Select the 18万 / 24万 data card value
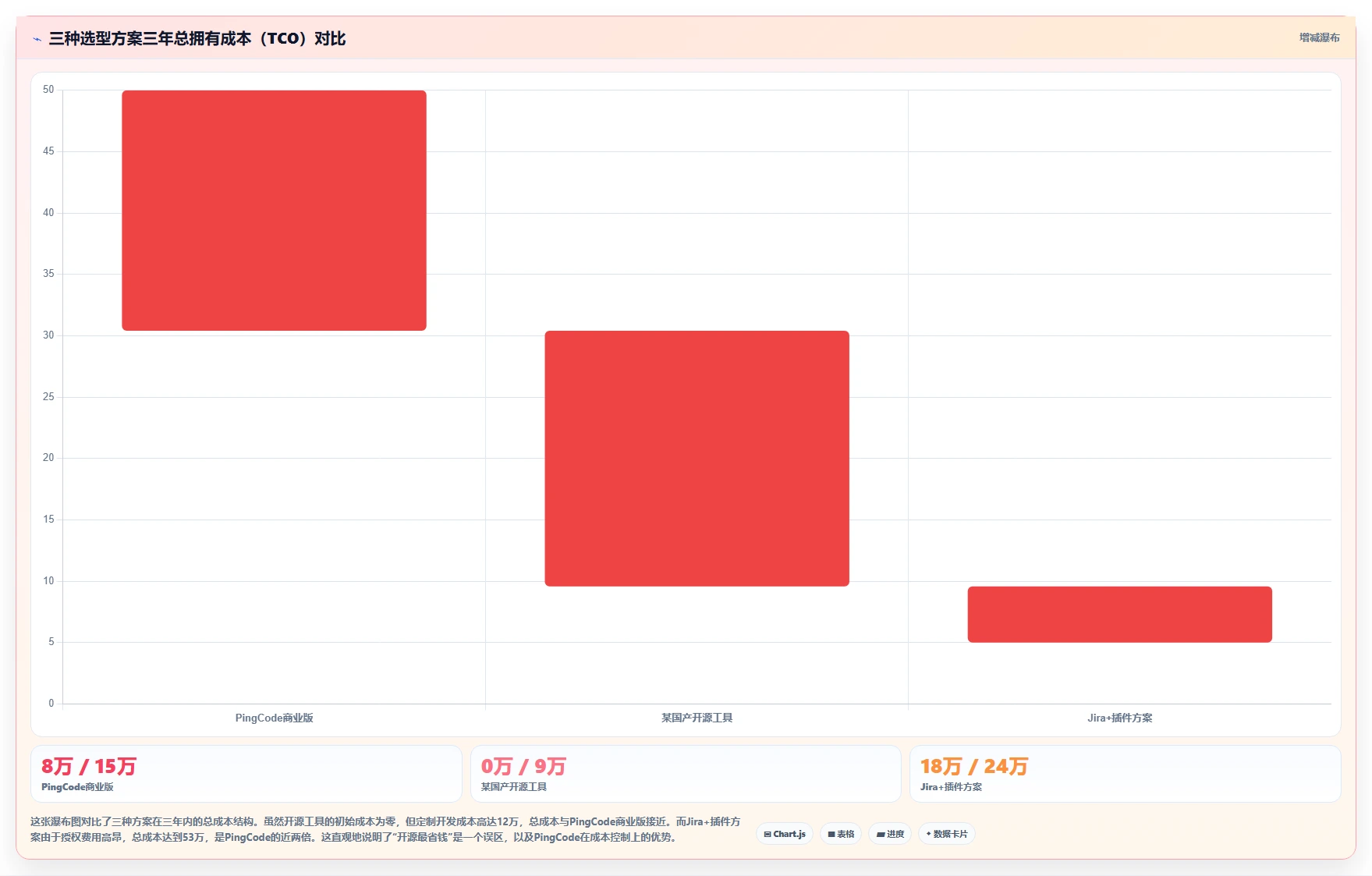The height and width of the screenshot is (876, 1372). (x=974, y=766)
